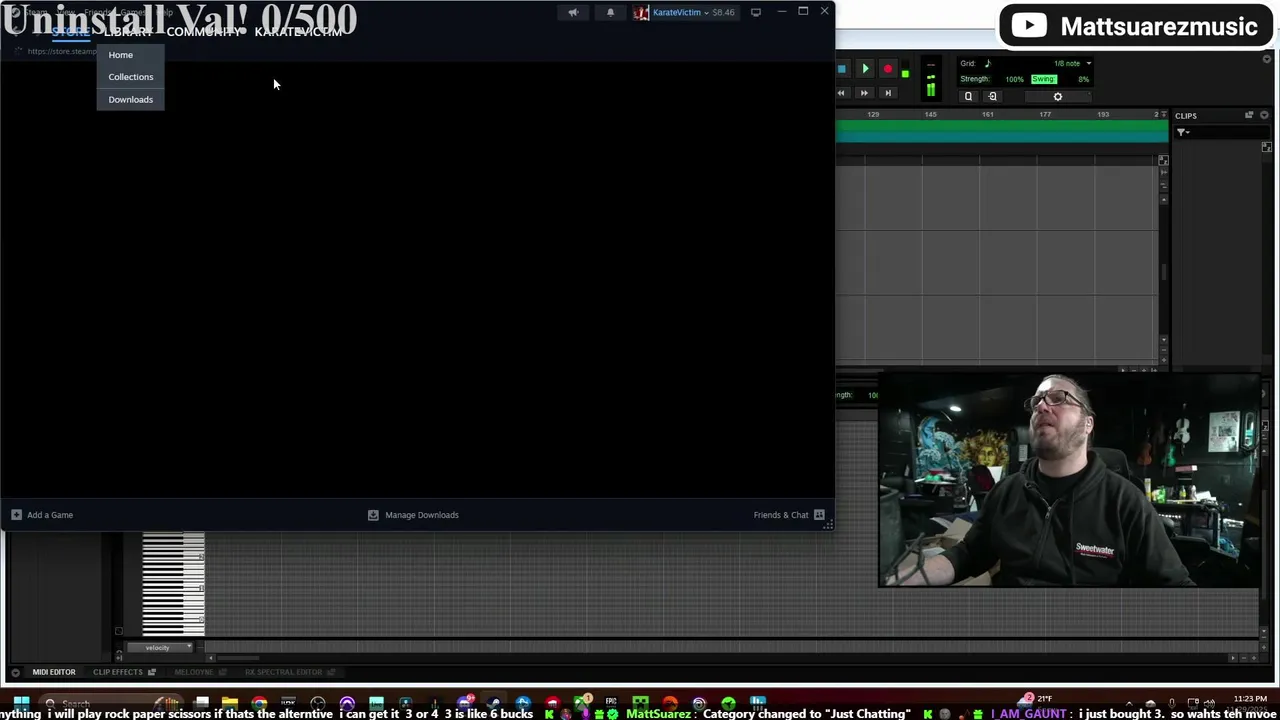
Task: Open Steam notifications bell
Action: pos(610,13)
